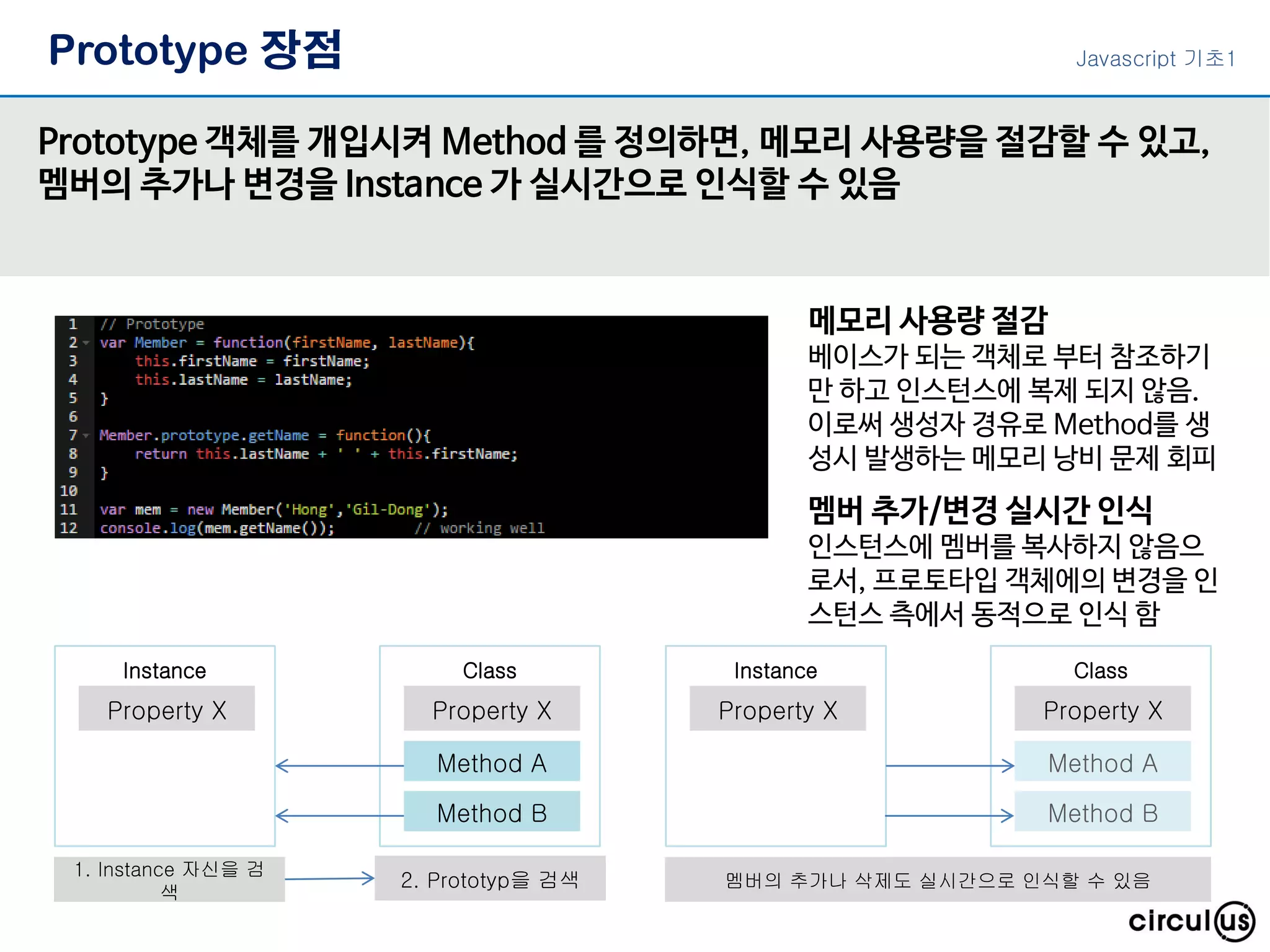Select left diagram's Method B box

pyautogui.click(x=491, y=813)
